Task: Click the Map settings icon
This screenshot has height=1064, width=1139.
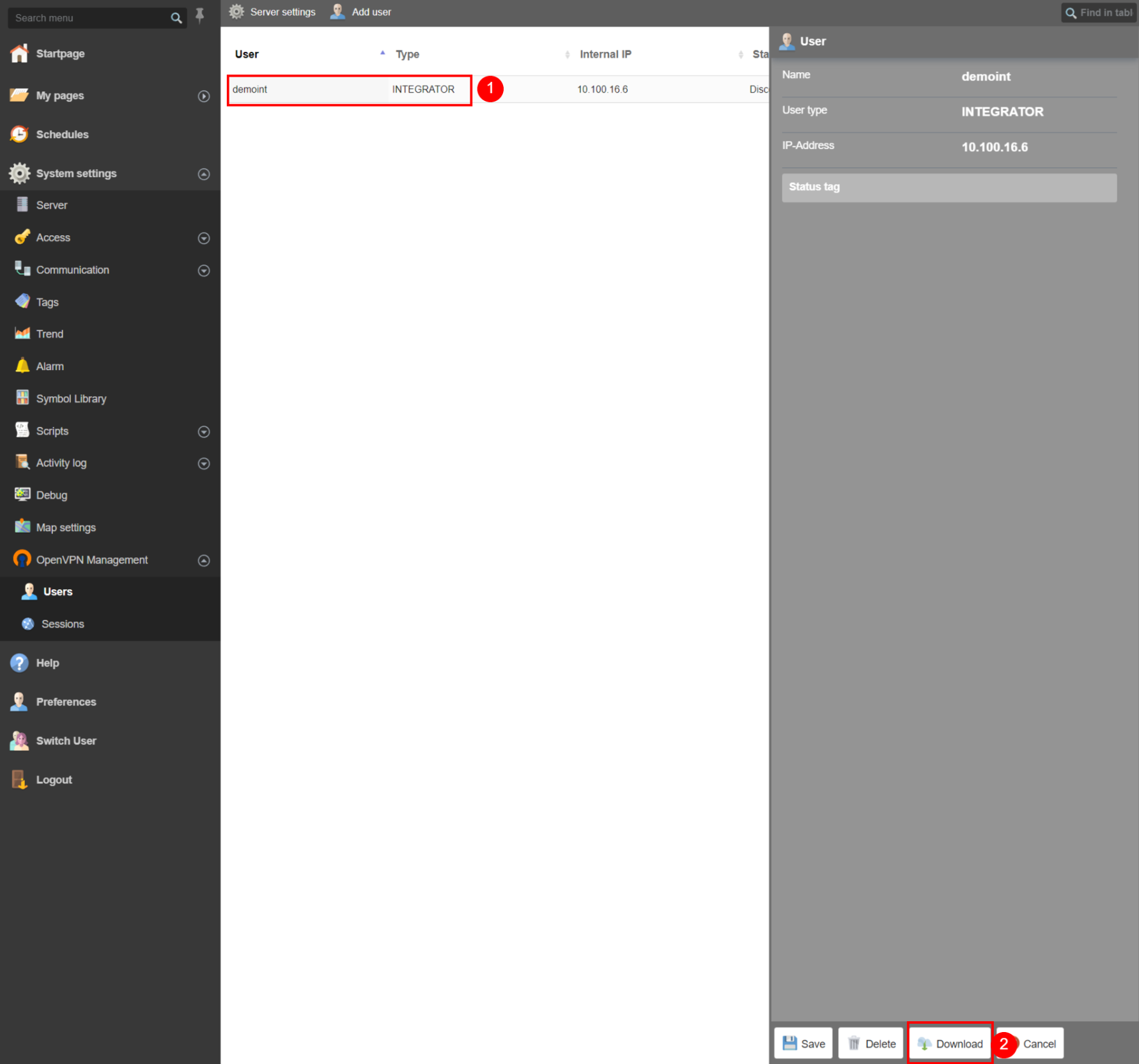Action: tap(22, 527)
